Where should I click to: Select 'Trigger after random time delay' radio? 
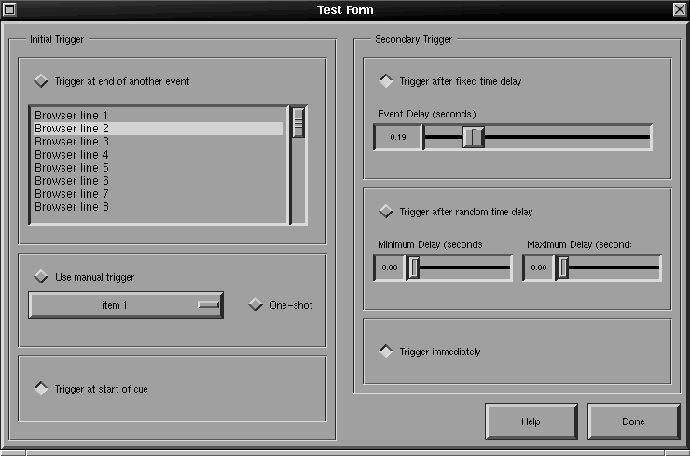pyautogui.click(x=386, y=211)
